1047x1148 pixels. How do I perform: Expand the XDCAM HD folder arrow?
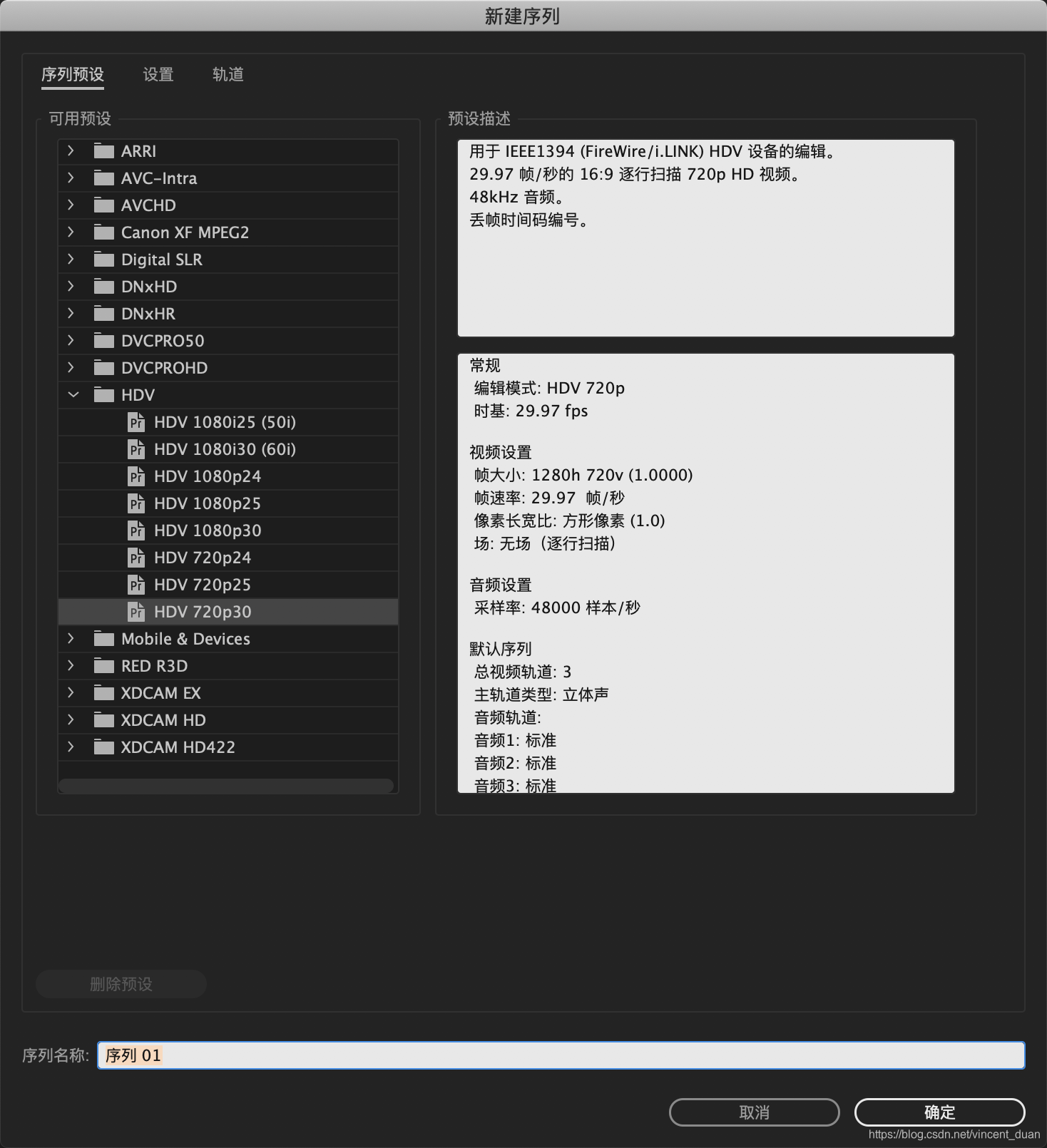click(x=71, y=719)
